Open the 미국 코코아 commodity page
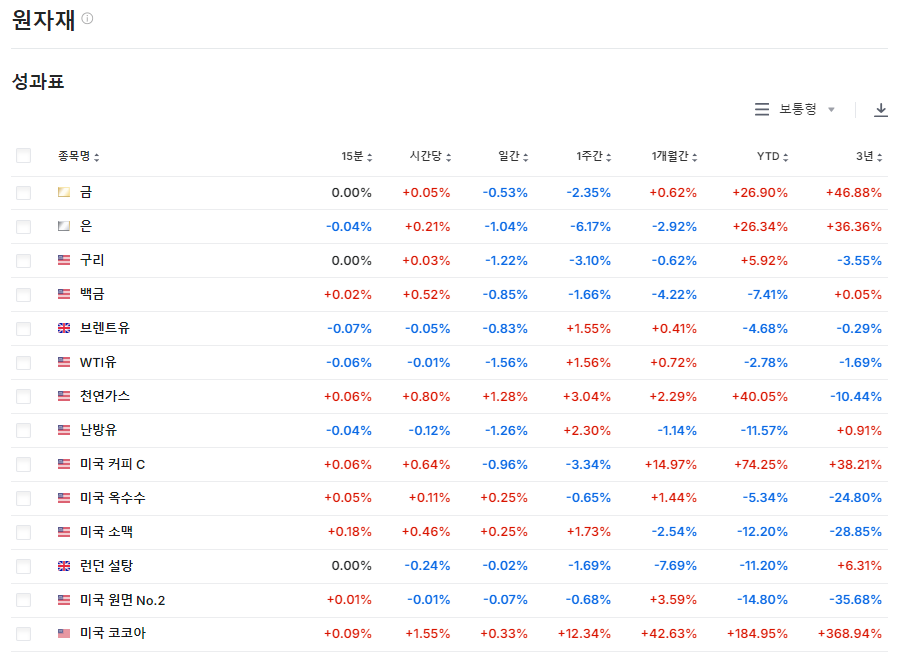910x662 pixels. point(113,634)
